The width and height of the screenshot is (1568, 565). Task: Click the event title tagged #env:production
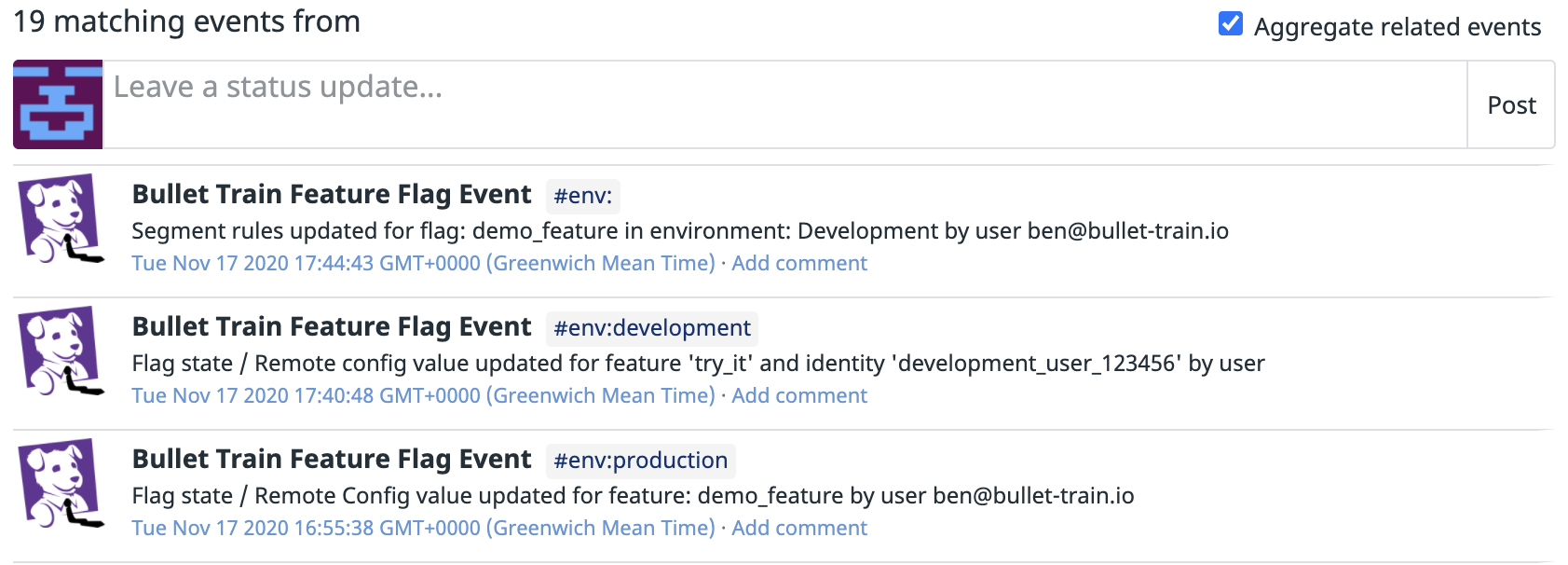coord(332,460)
